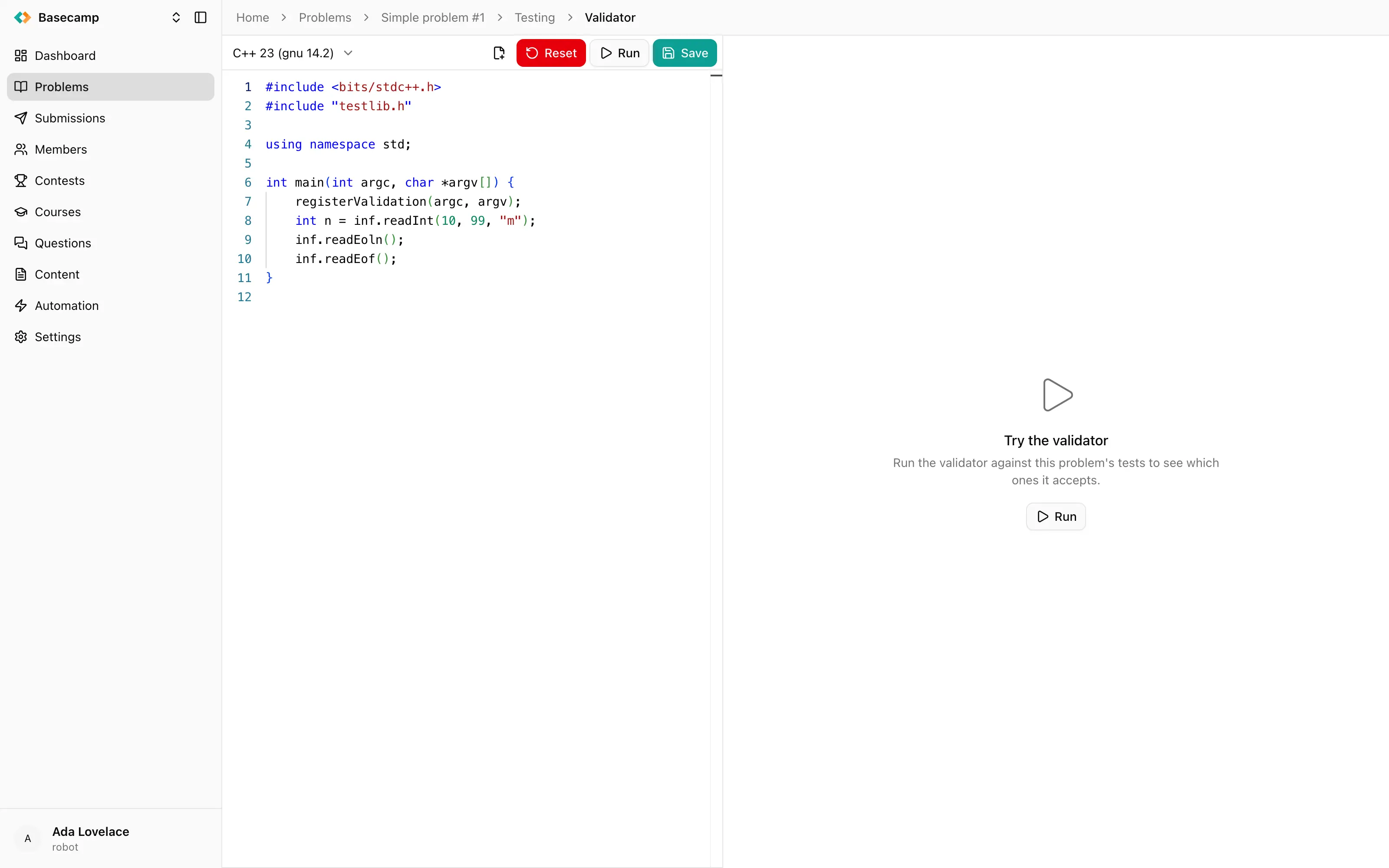Save the validator code

click(x=685, y=53)
